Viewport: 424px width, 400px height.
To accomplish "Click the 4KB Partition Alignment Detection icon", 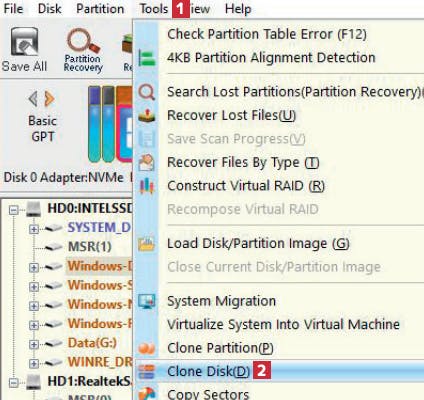I will click(x=146, y=58).
